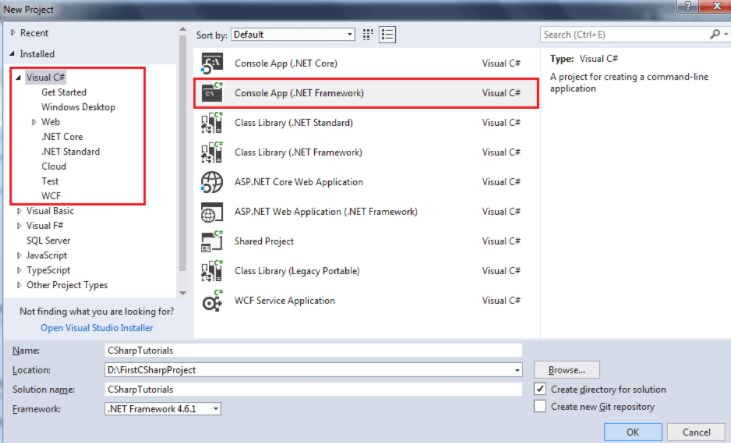The image size is (731, 443).
Task: Select the Console App (.NET Framework) icon
Action: point(211,93)
